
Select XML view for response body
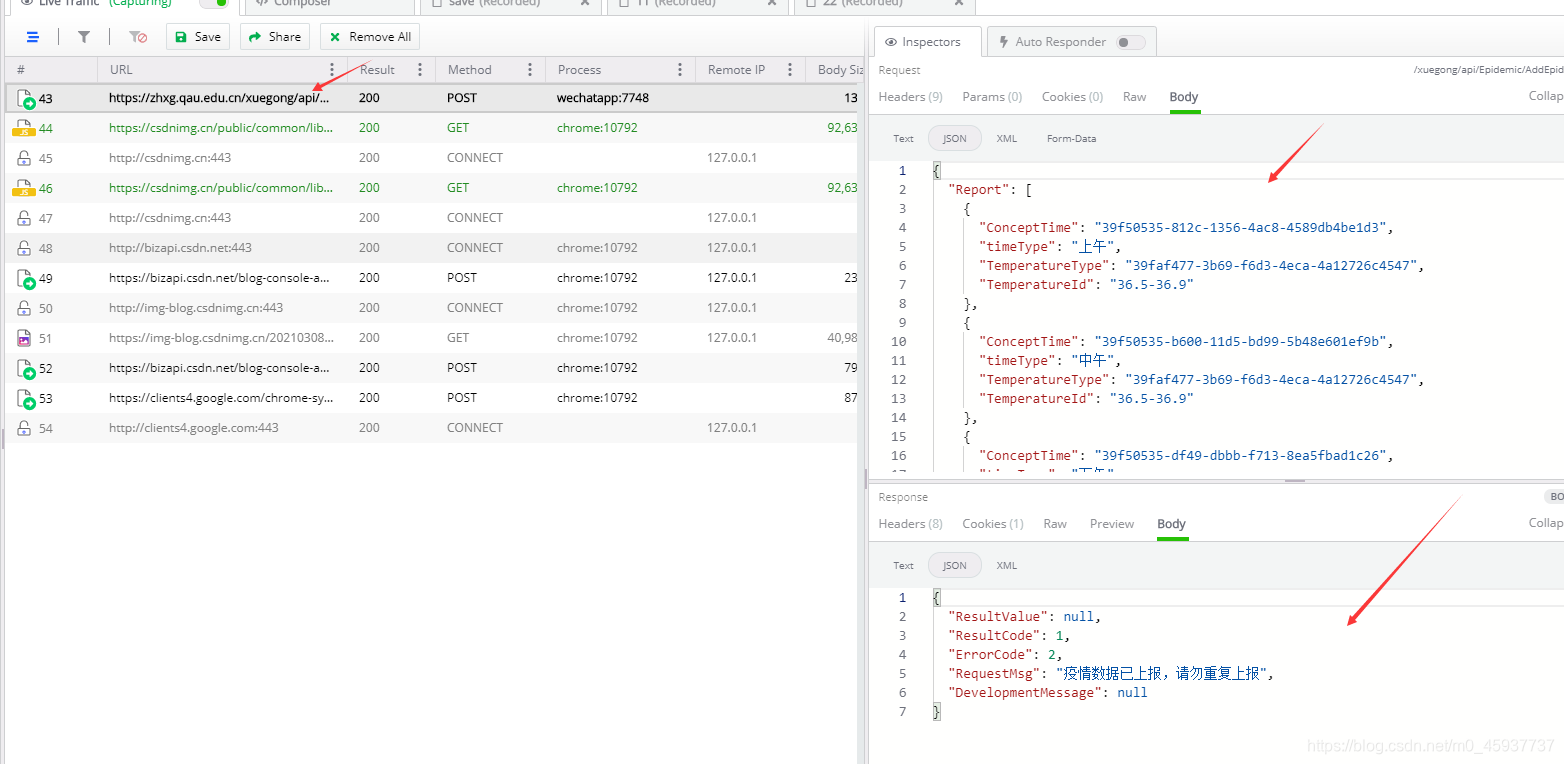[1007, 566]
